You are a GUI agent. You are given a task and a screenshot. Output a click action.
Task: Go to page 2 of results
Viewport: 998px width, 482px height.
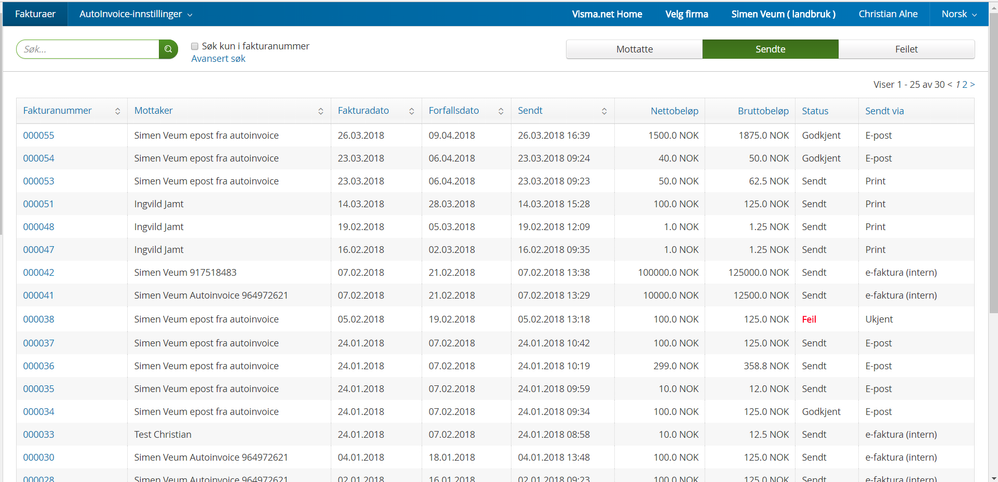964,86
